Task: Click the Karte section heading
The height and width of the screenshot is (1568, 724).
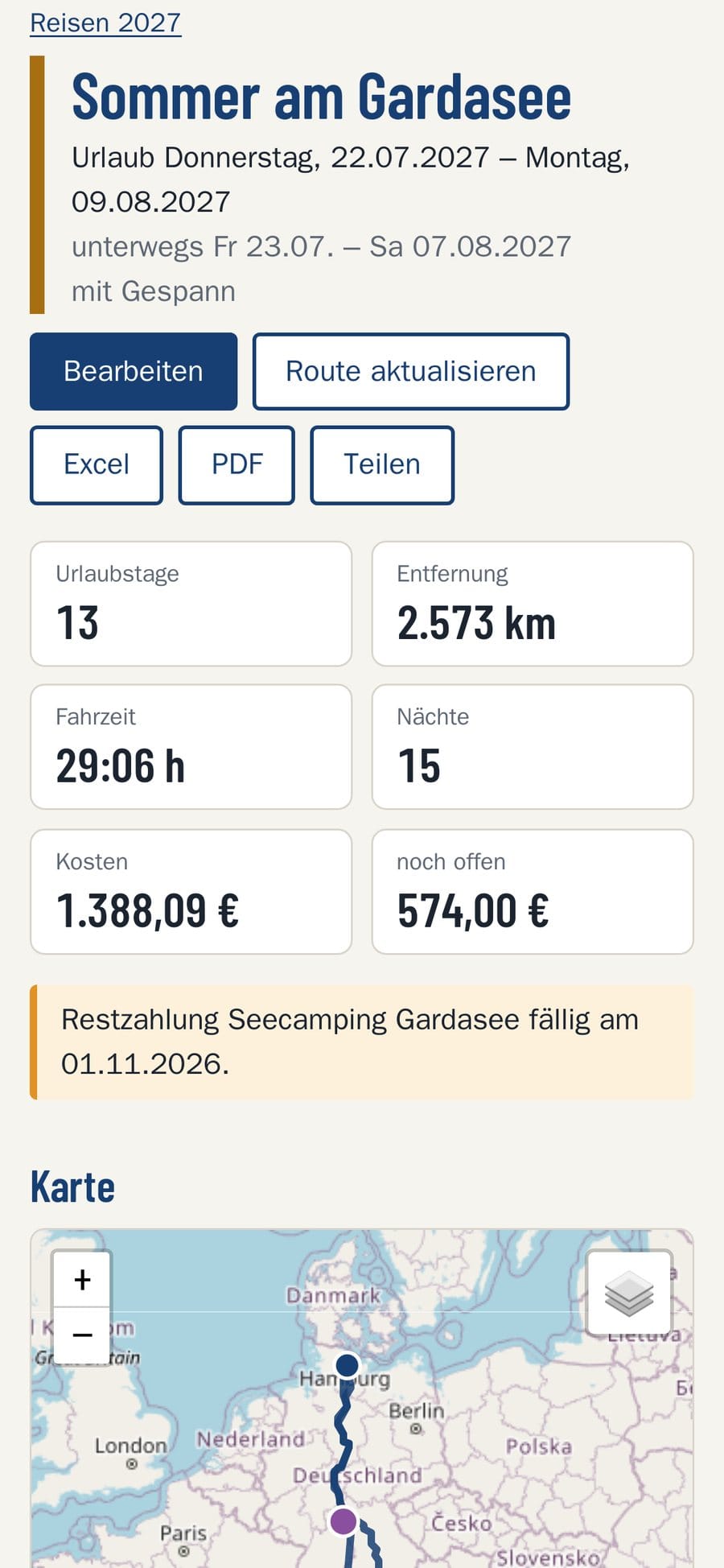Action: click(x=72, y=1187)
